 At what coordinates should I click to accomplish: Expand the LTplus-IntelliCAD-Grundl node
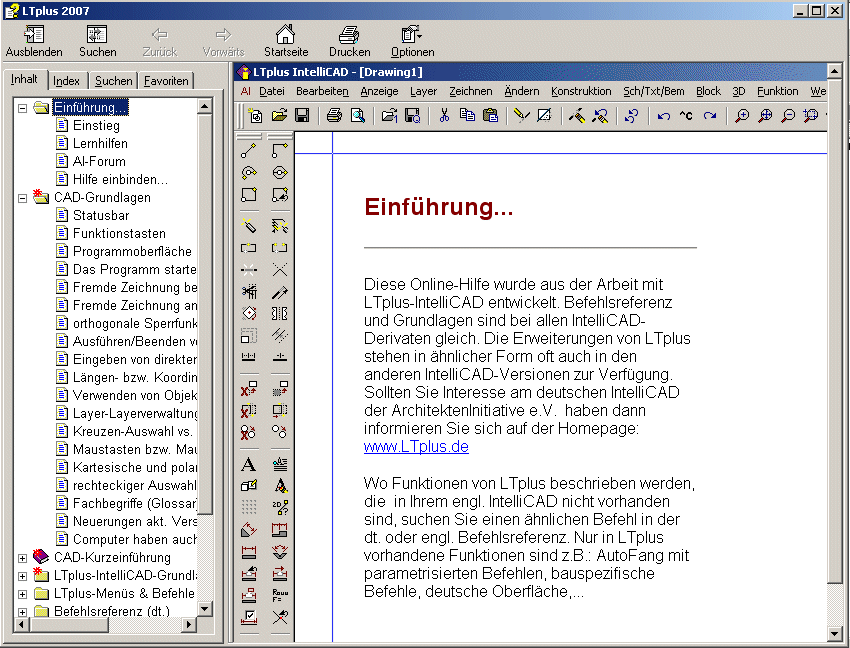pyautogui.click(x=22, y=576)
